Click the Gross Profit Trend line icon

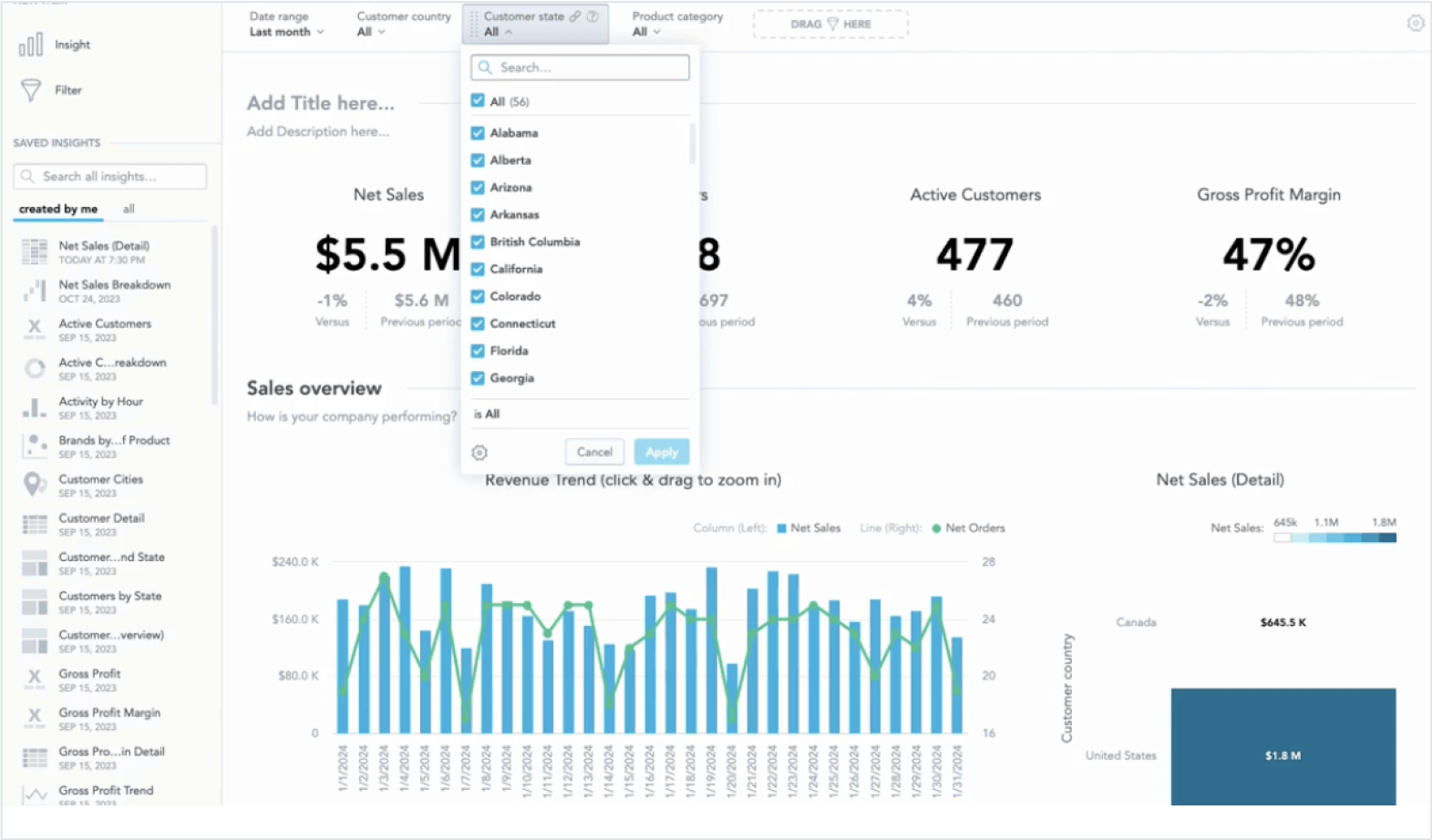coord(35,795)
